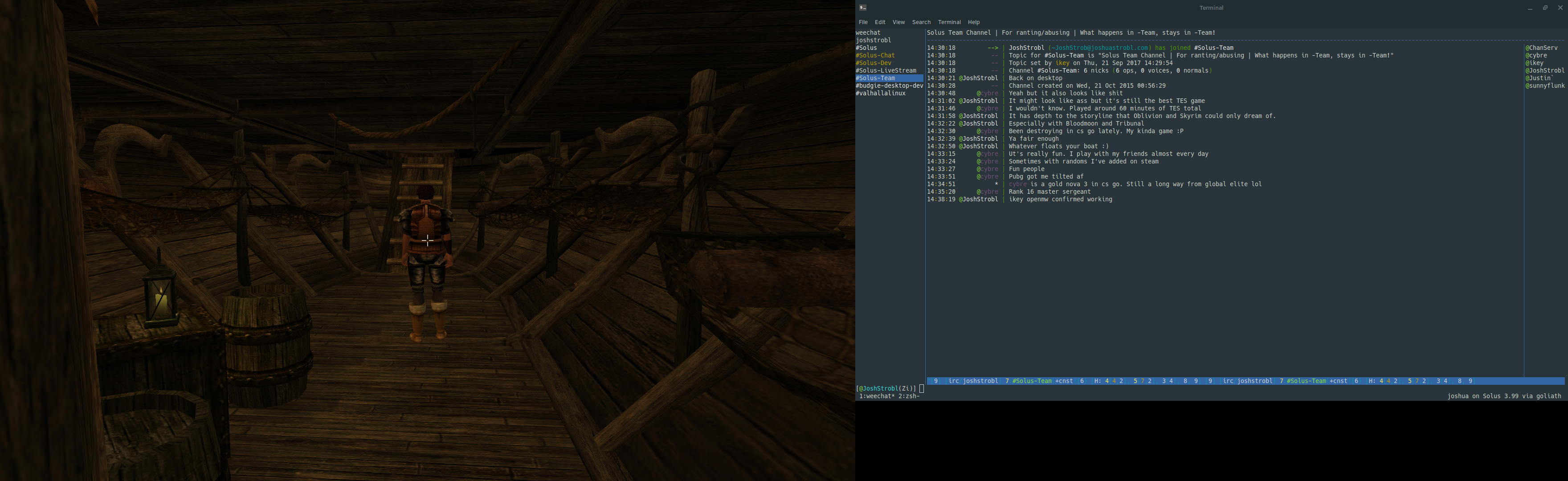Image resolution: width=1568 pixels, height=481 pixels.
Task: Click @JoshStrobl in the nick list
Action: pos(1544,71)
